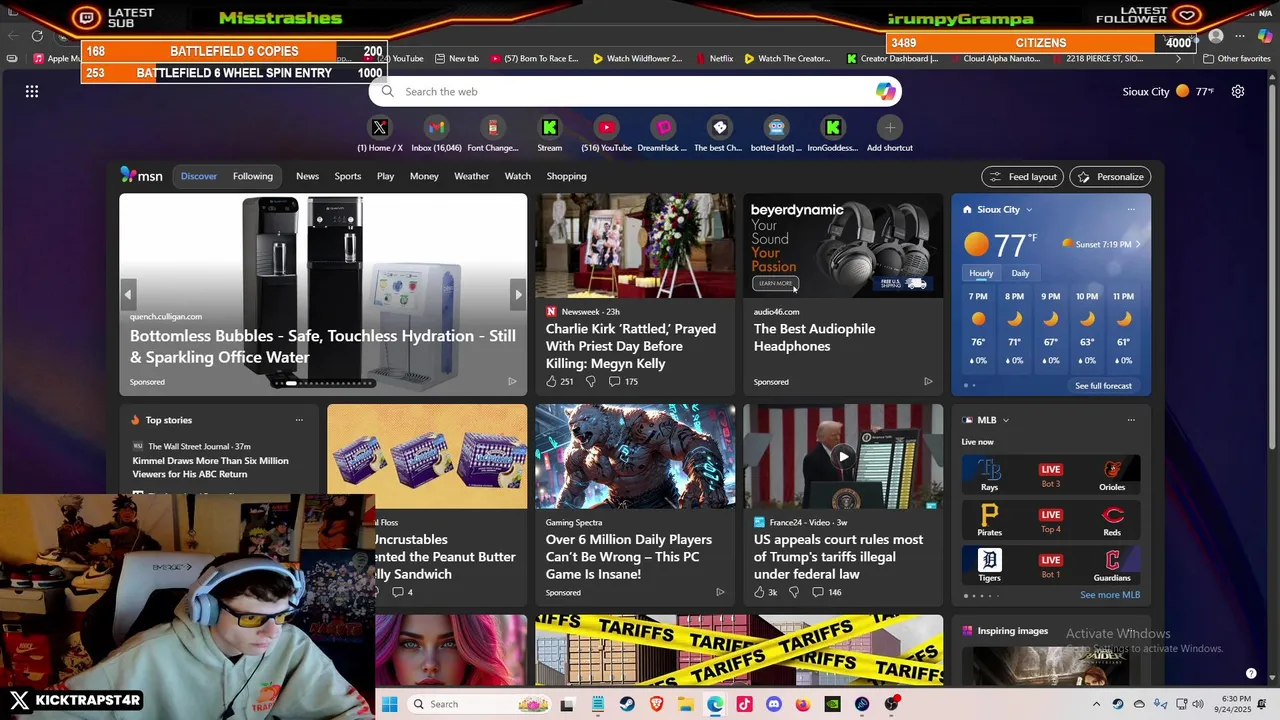
Task: Open Inspiring images more options menu
Action: click(x=1131, y=631)
